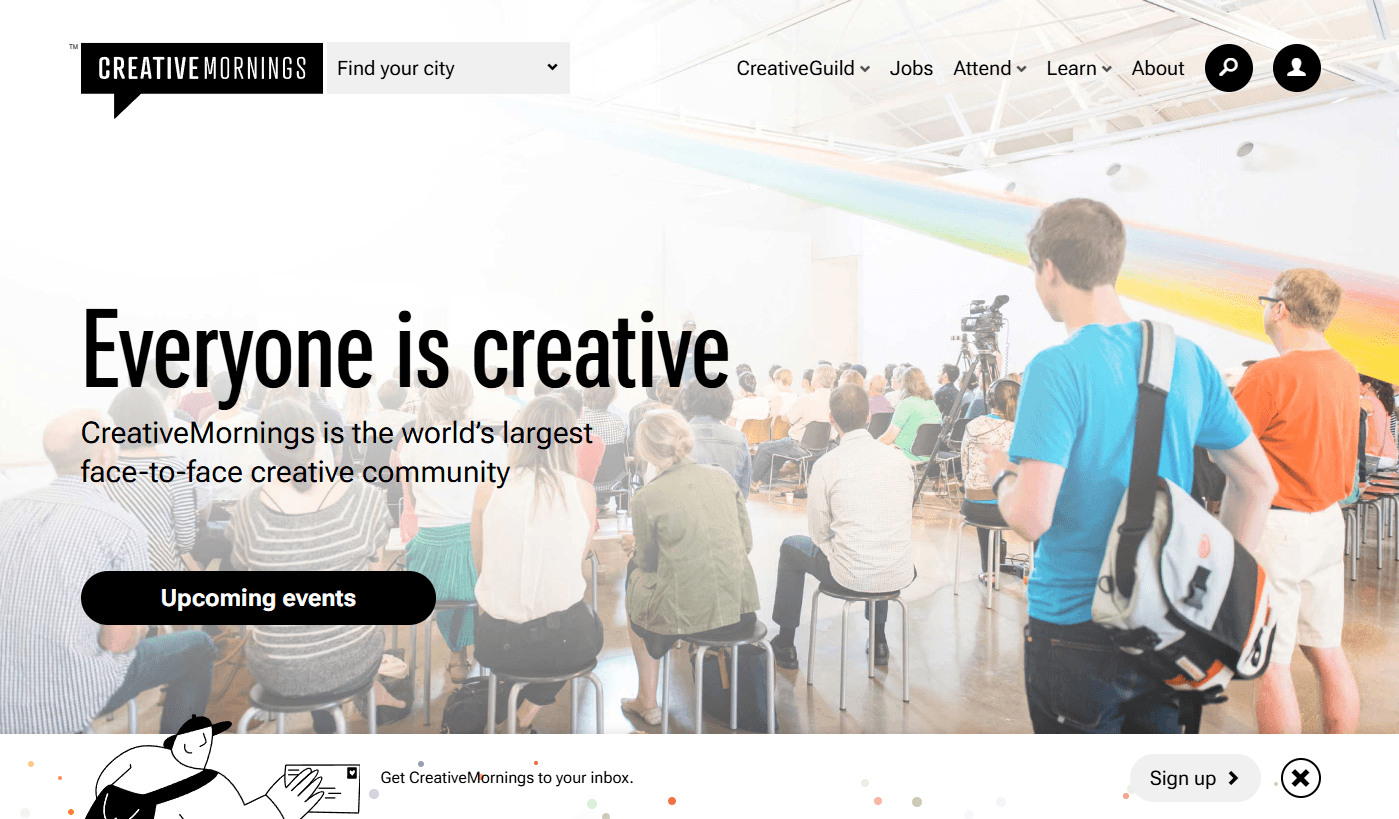Click the Sign up button
This screenshot has height=819, width=1399.
tap(1195, 778)
